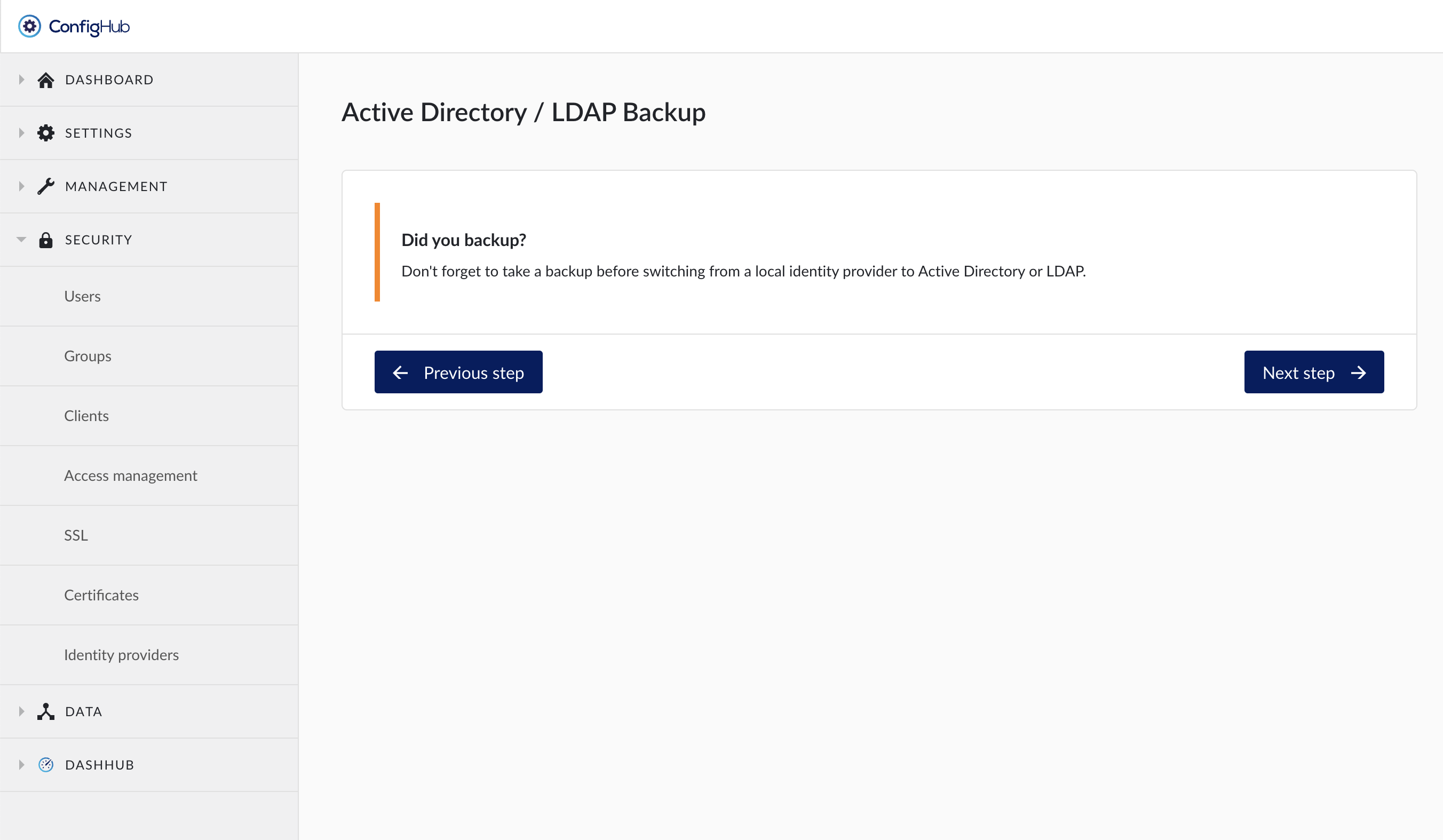Select the SSL sidebar entry

[x=76, y=535]
